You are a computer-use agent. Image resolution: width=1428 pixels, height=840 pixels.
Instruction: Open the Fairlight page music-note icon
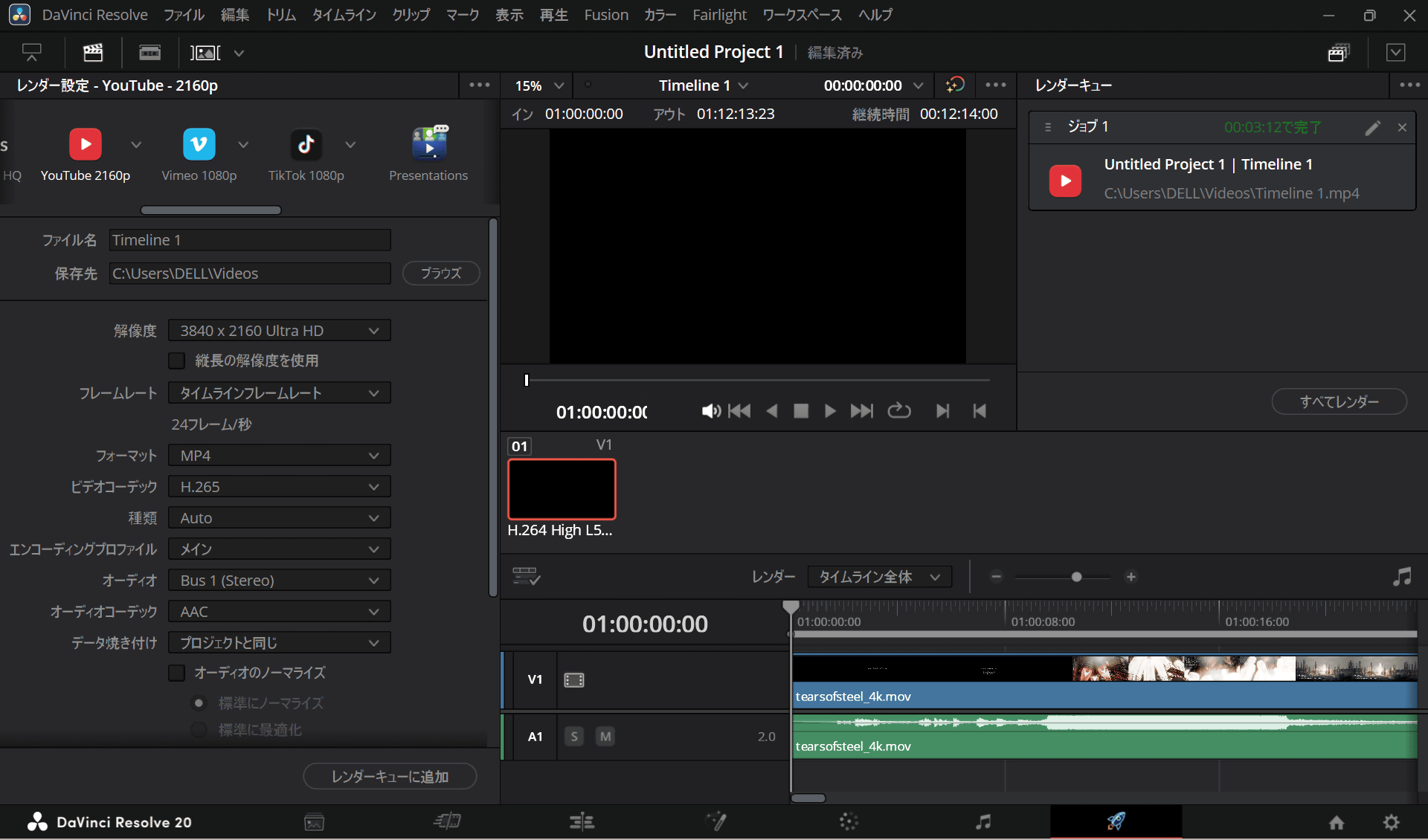[x=982, y=821]
